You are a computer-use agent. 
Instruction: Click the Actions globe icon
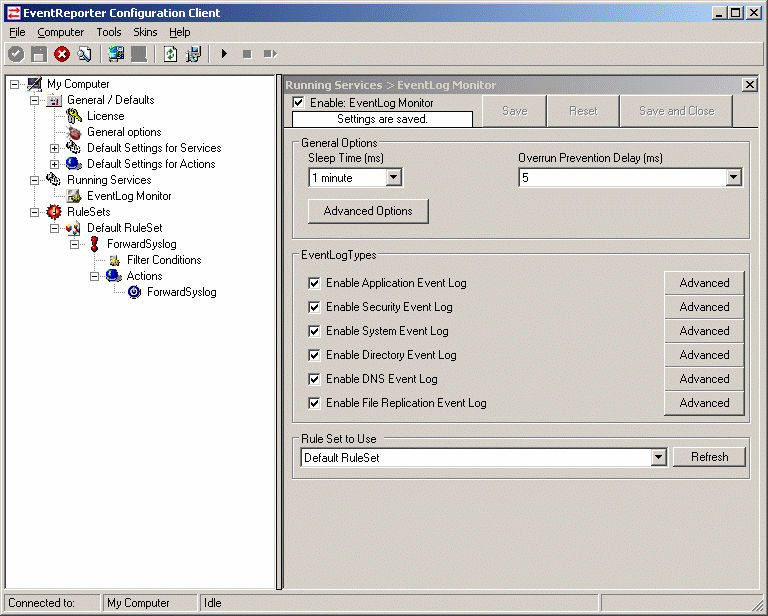point(114,276)
